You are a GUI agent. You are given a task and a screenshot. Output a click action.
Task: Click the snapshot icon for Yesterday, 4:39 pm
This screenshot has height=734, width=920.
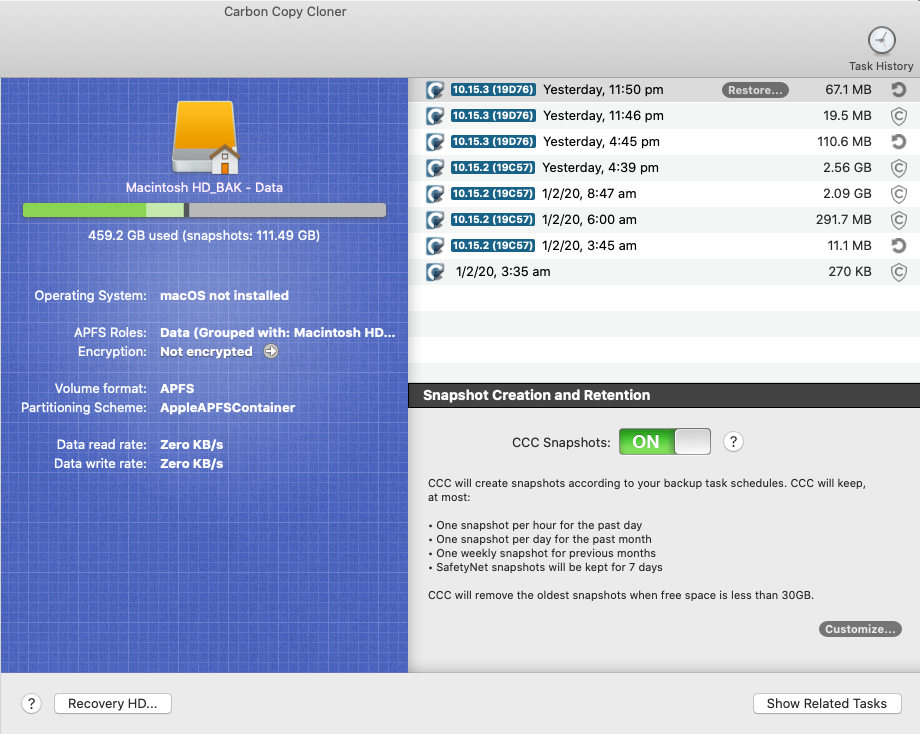(435, 168)
